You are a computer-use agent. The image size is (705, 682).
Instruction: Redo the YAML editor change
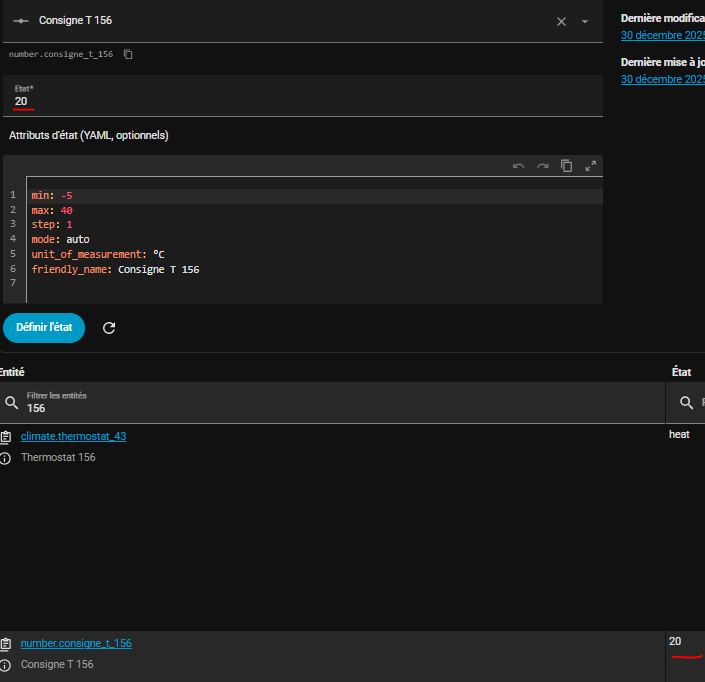click(x=542, y=166)
